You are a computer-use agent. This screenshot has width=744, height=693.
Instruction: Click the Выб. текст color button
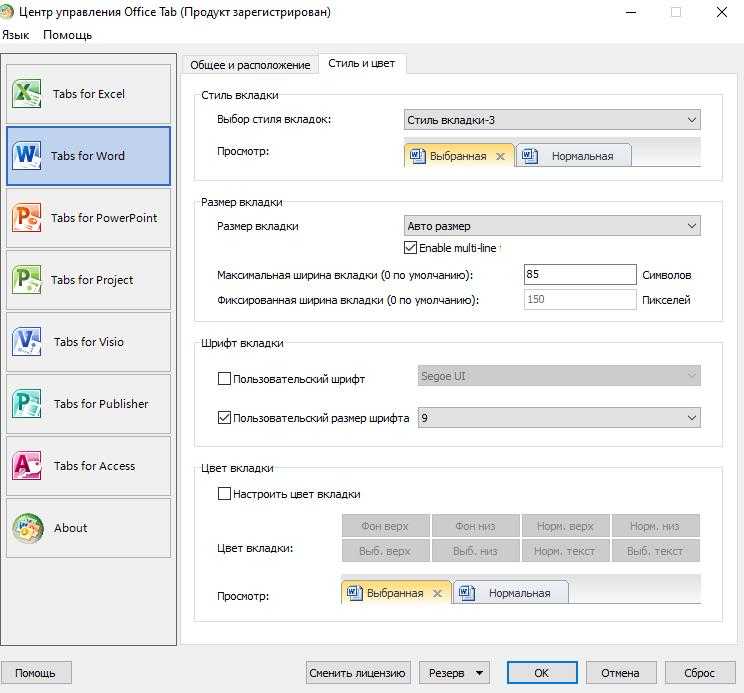pos(655,551)
